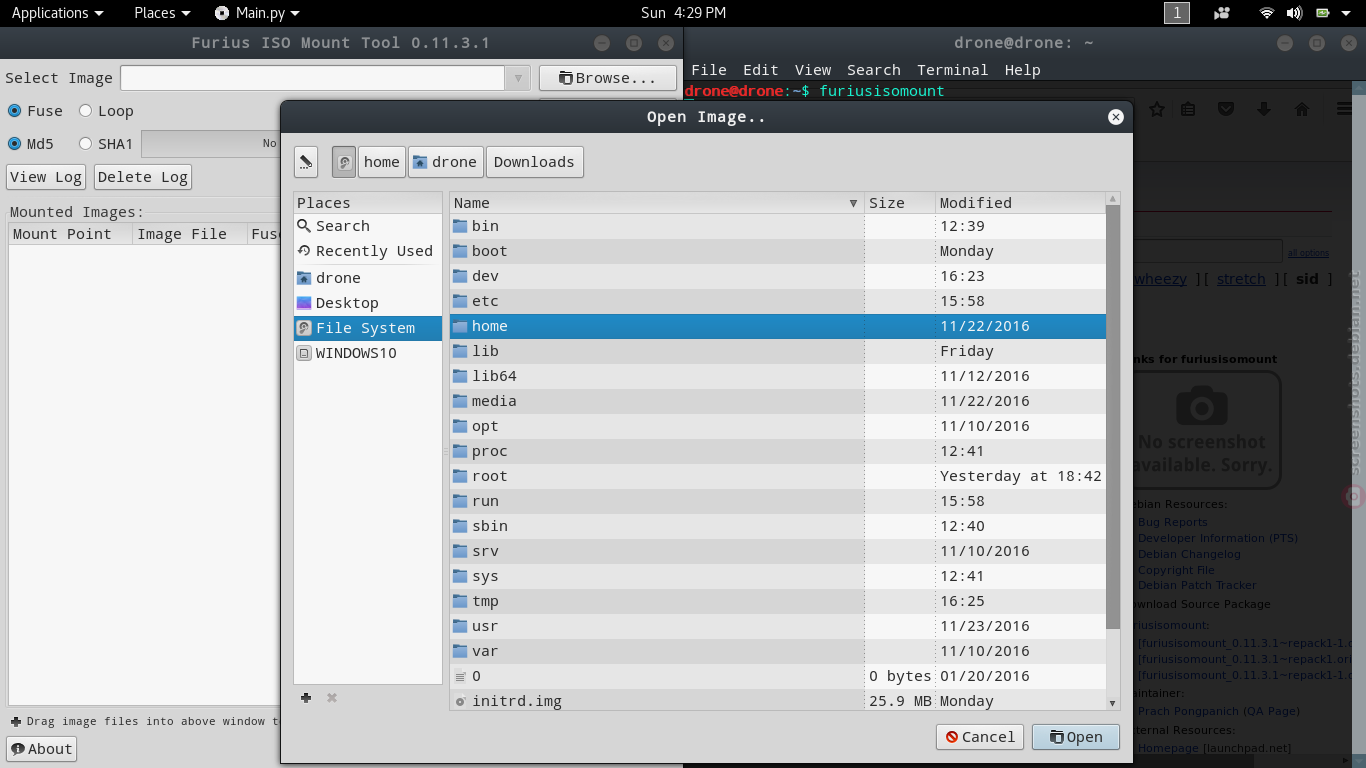Screen dimensions: 1366x768
Task: Click the drive icon beside WINDOWS10
Action: (304, 353)
